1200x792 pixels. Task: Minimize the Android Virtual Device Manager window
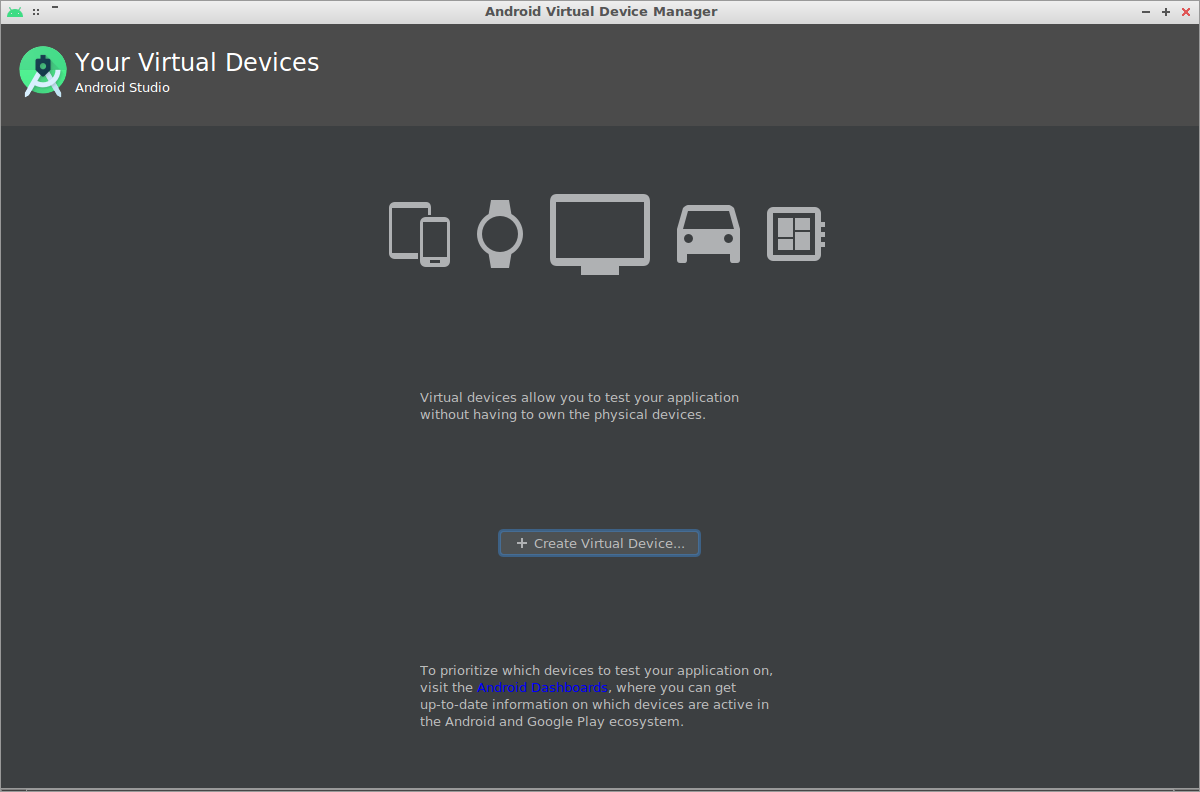point(1146,12)
